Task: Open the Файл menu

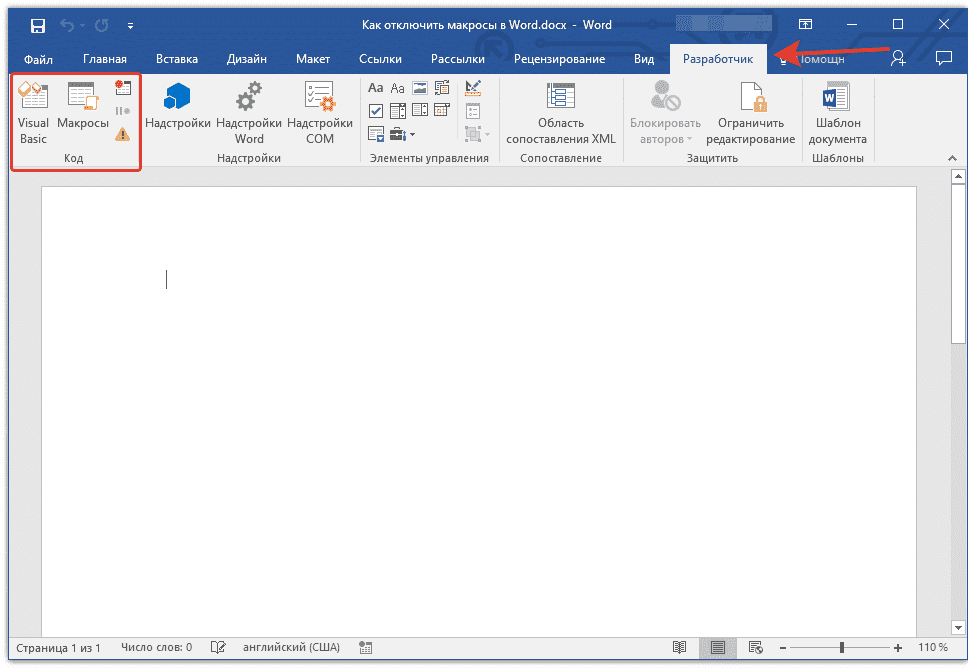Action: [x=38, y=58]
